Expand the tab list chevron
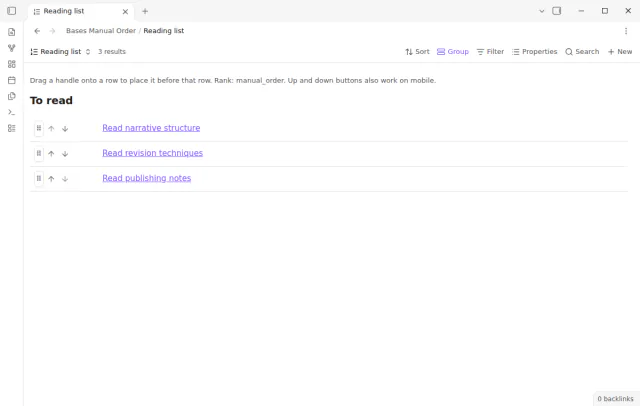Image resolution: width=640 pixels, height=406 pixels. pos(542,11)
